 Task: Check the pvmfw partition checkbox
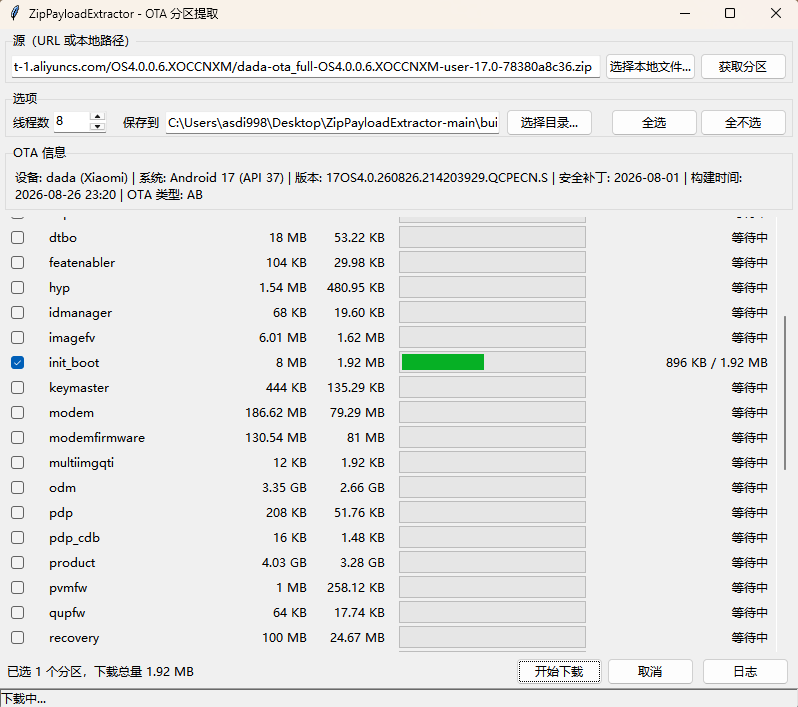18,587
